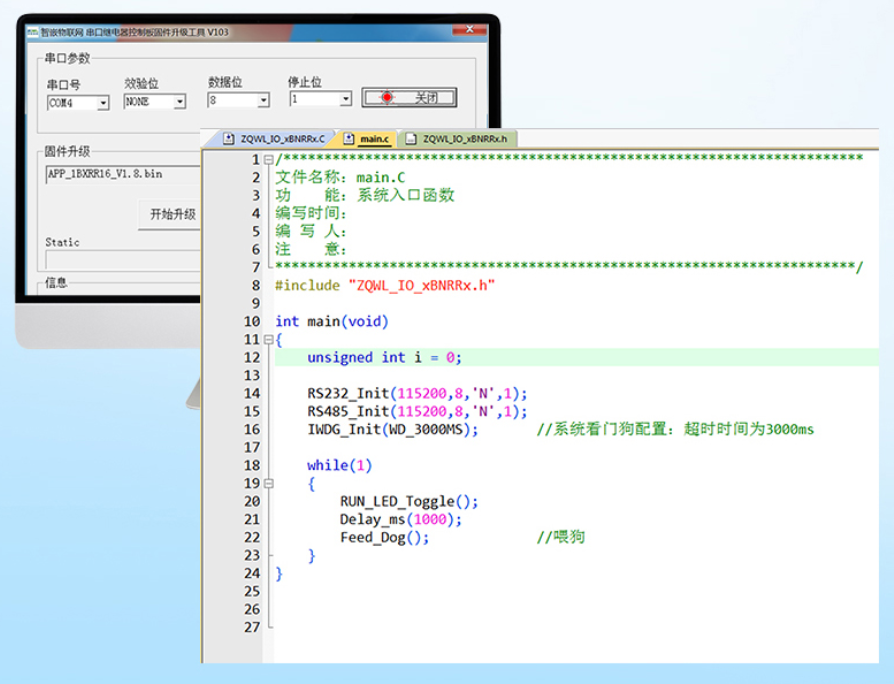The height and width of the screenshot is (684, 894).
Task: Open the 数据位 dropdown showing 8
Action: click(263, 100)
